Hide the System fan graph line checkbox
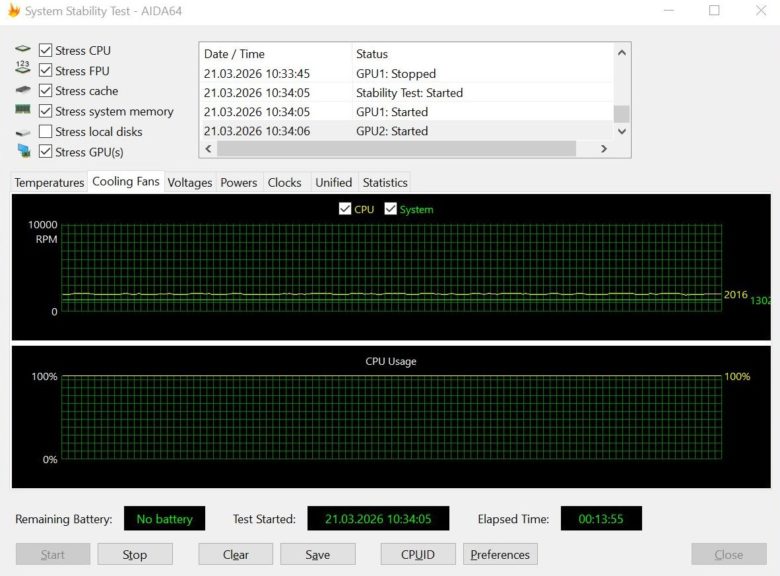Image resolution: width=780 pixels, height=576 pixels. point(390,209)
